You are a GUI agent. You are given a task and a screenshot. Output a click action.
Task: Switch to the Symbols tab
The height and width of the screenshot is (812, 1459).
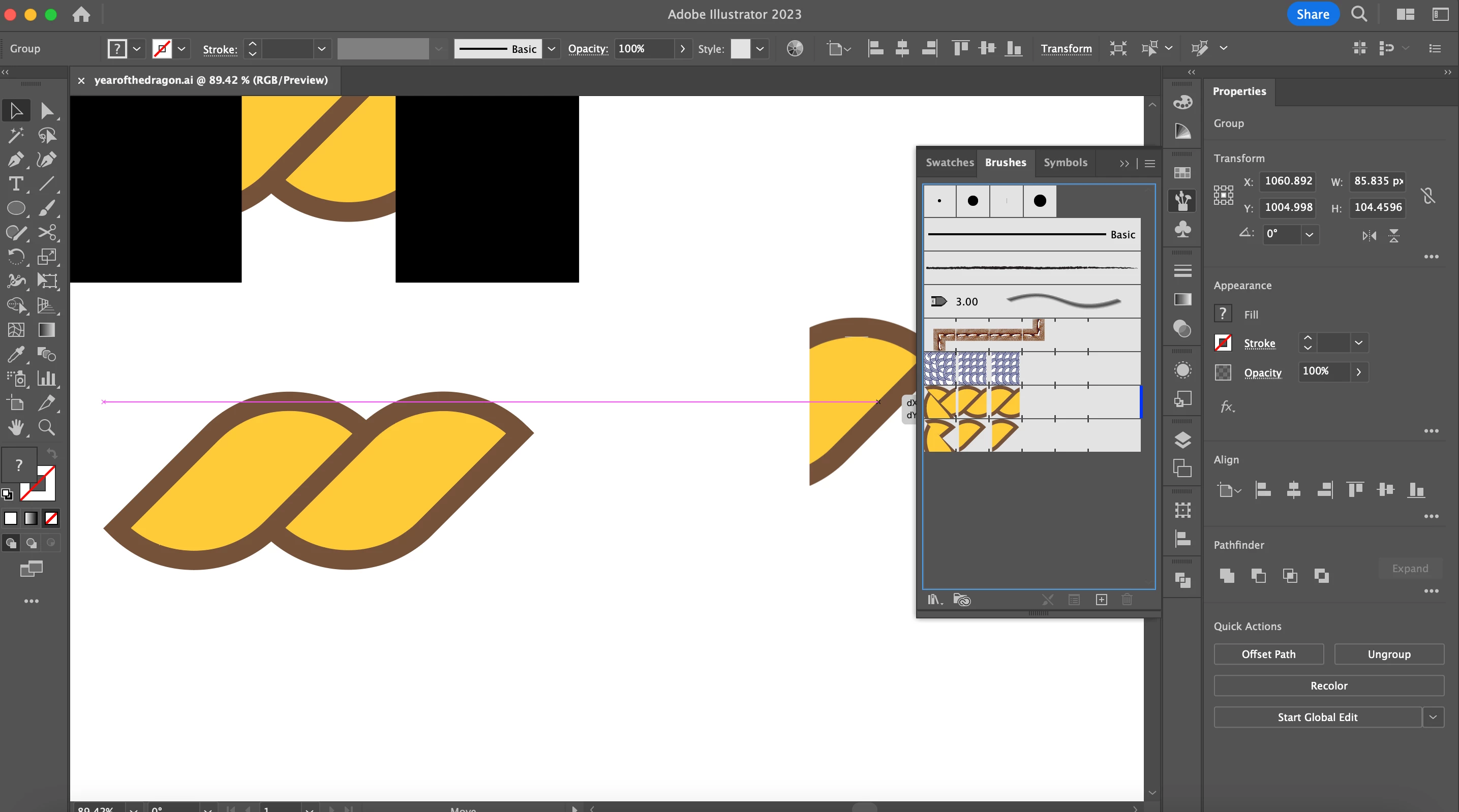[1065, 163]
